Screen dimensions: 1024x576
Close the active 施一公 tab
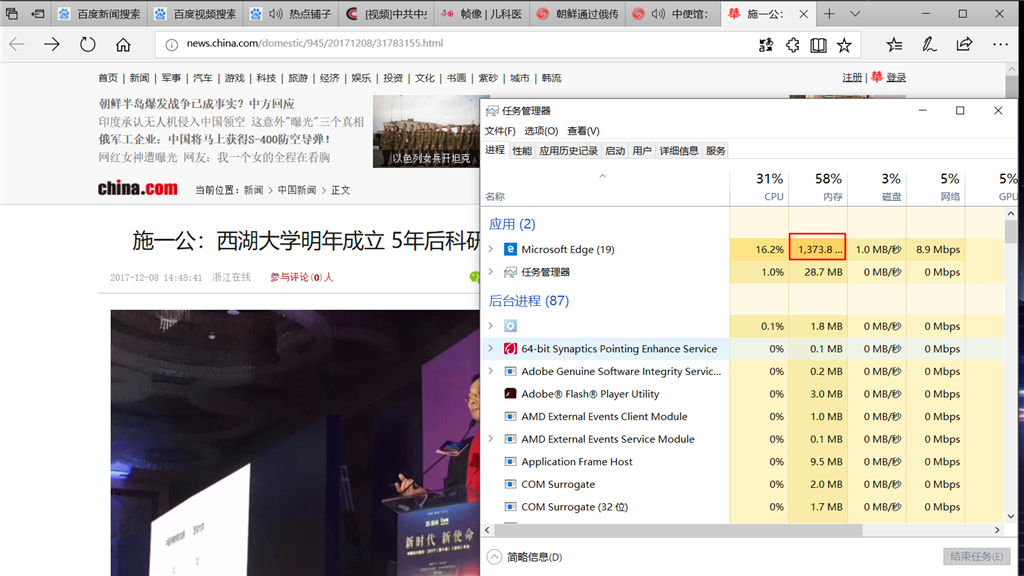(x=803, y=14)
